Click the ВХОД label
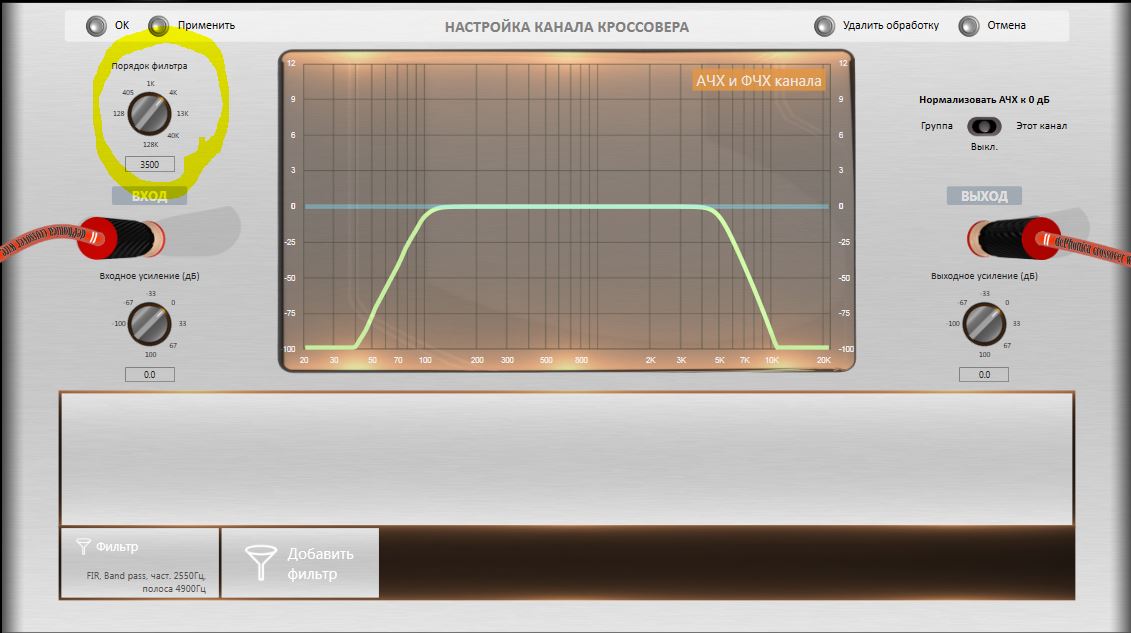The width and height of the screenshot is (1131, 633). [149, 195]
